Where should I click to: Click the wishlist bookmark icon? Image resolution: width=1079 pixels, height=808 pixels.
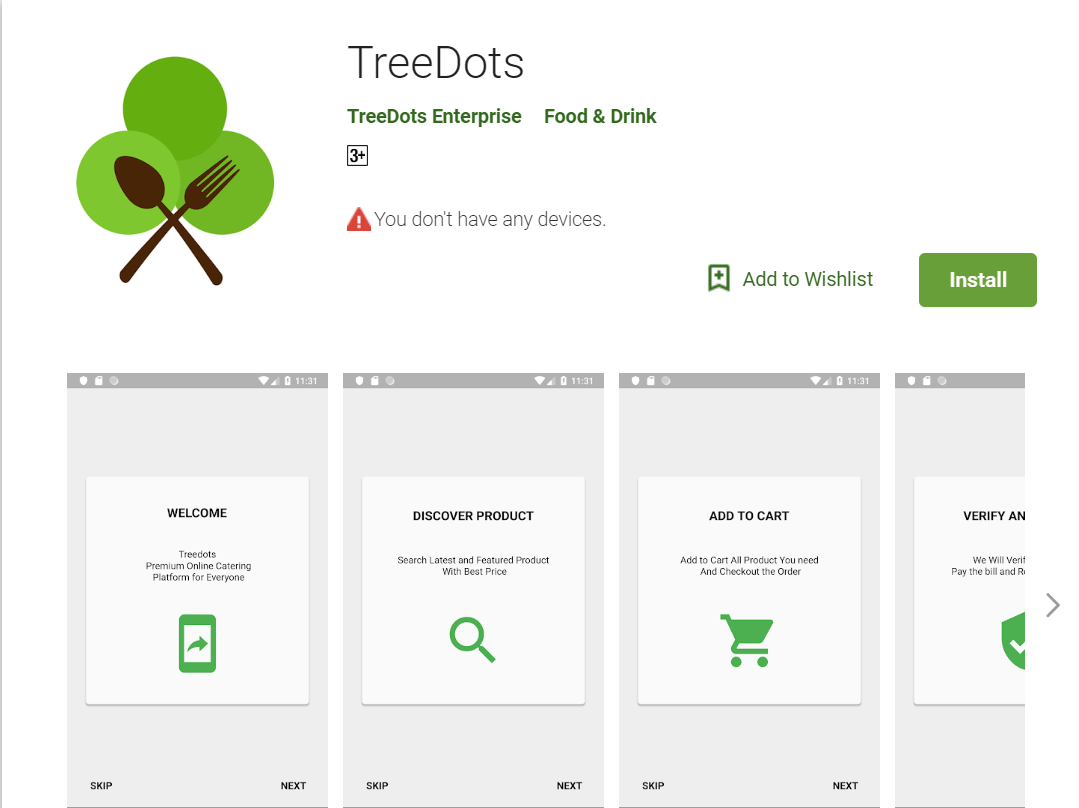tap(718, 279)
